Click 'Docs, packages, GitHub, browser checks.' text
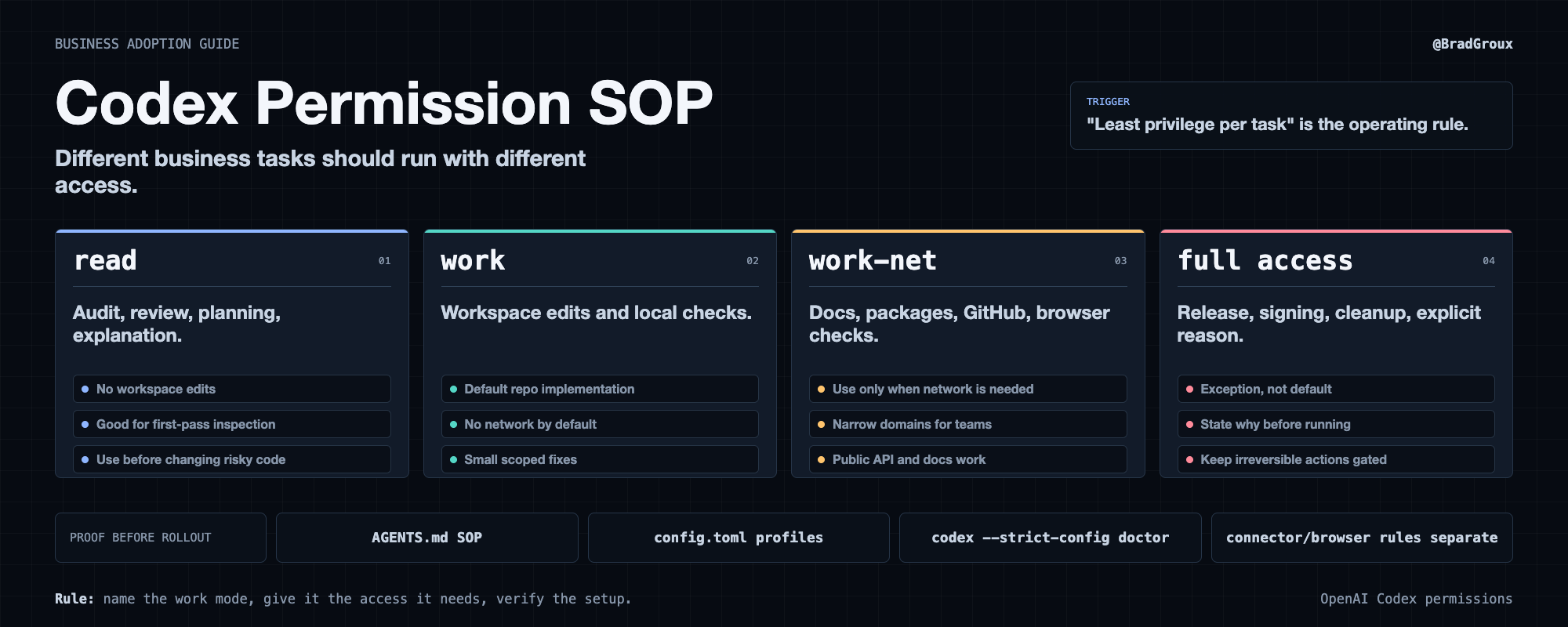This screenshot has width=1568, height=627. [960, 324]
